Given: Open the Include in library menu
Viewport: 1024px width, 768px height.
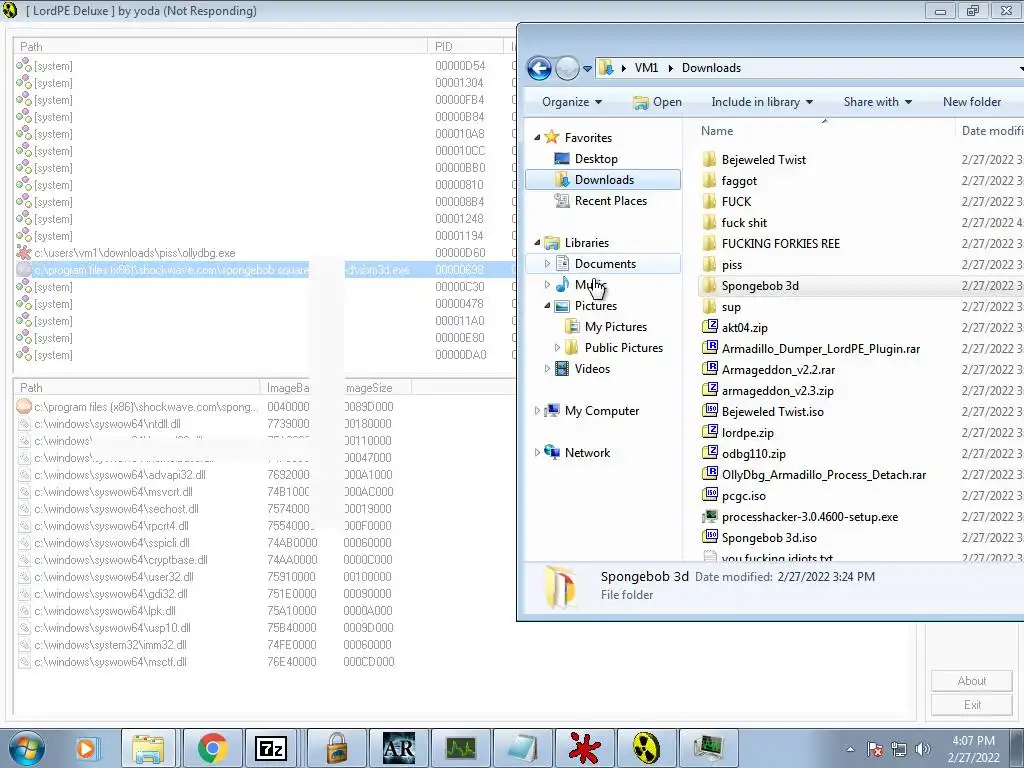Looking at the screenshot, I should pos(761,102).
